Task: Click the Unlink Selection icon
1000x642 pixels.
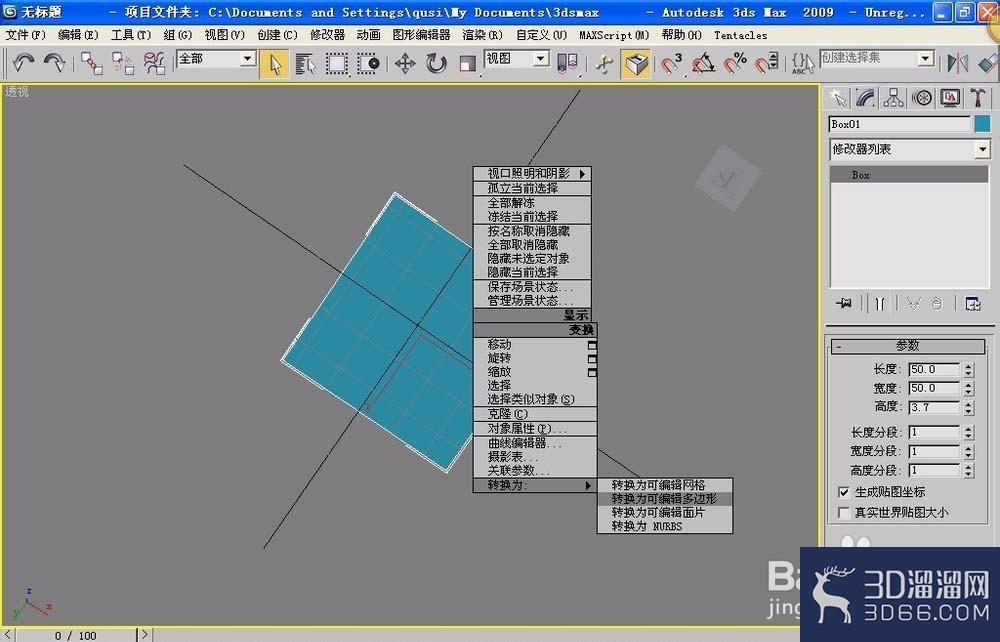Action: point(122,63)
